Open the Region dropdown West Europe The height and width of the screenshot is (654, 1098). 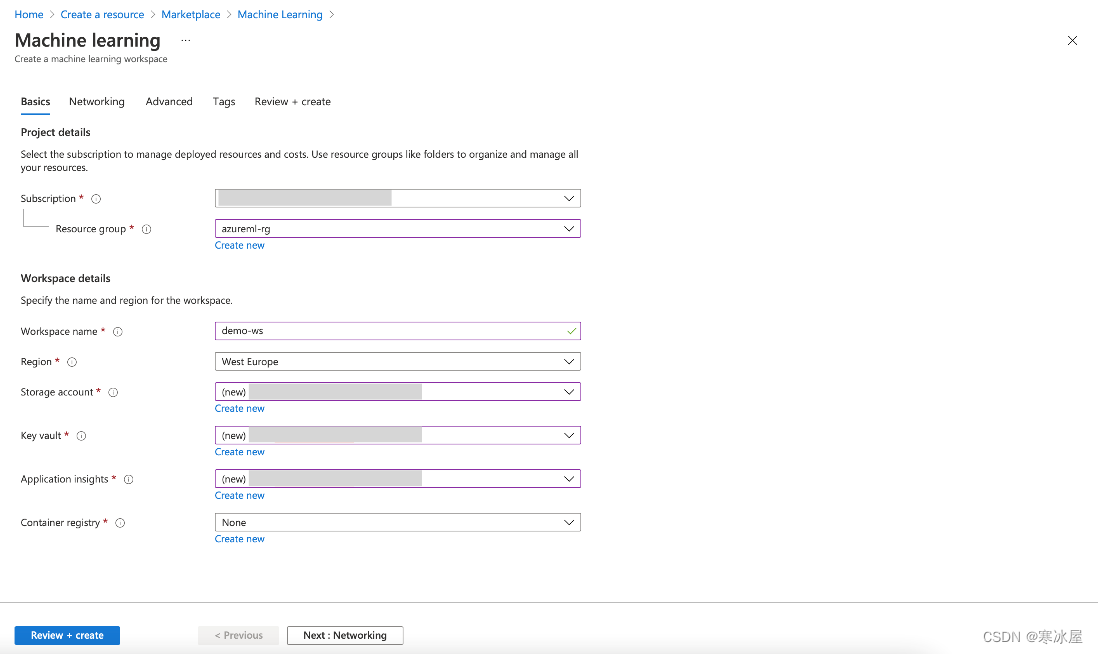point(398,361)
